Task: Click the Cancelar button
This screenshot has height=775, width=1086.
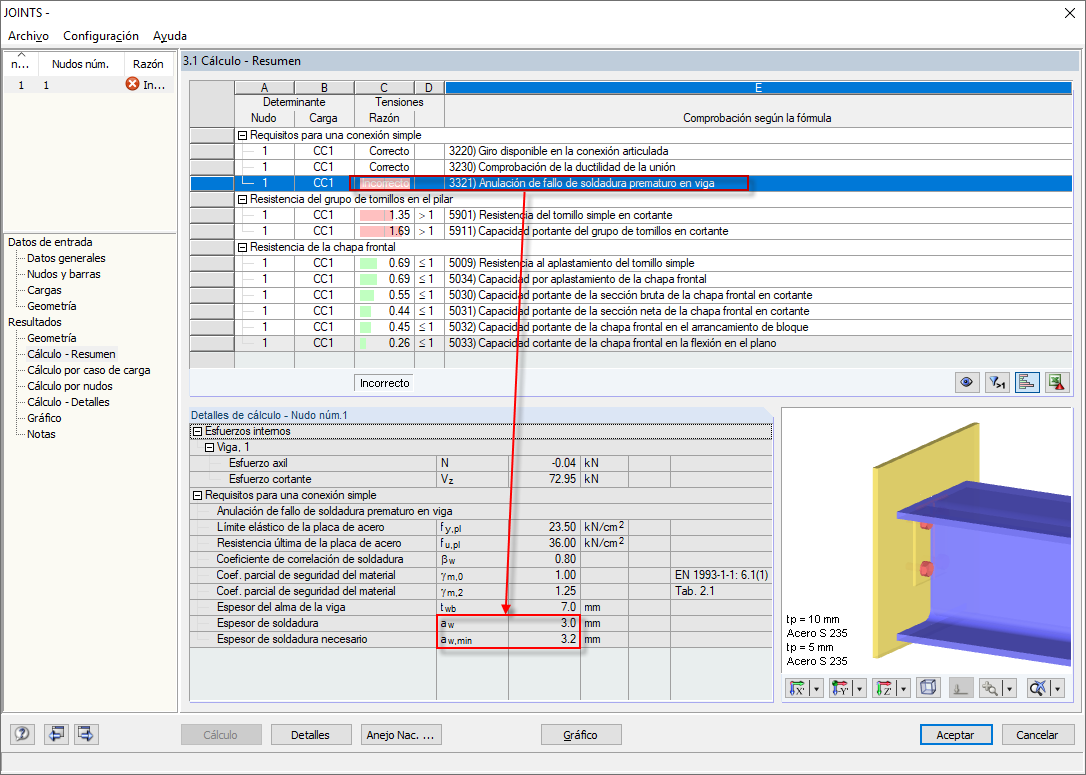Action: pos(1037,735)
